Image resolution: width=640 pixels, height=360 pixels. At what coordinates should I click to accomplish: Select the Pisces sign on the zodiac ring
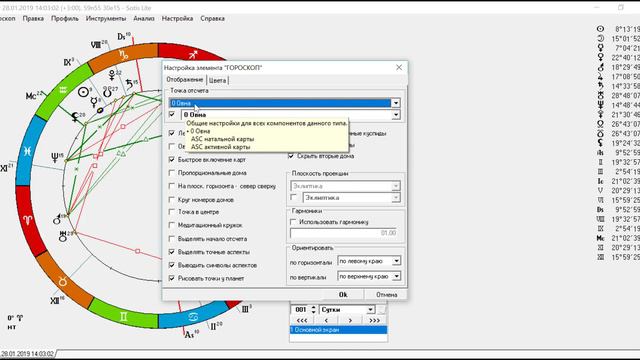(27, 151)
